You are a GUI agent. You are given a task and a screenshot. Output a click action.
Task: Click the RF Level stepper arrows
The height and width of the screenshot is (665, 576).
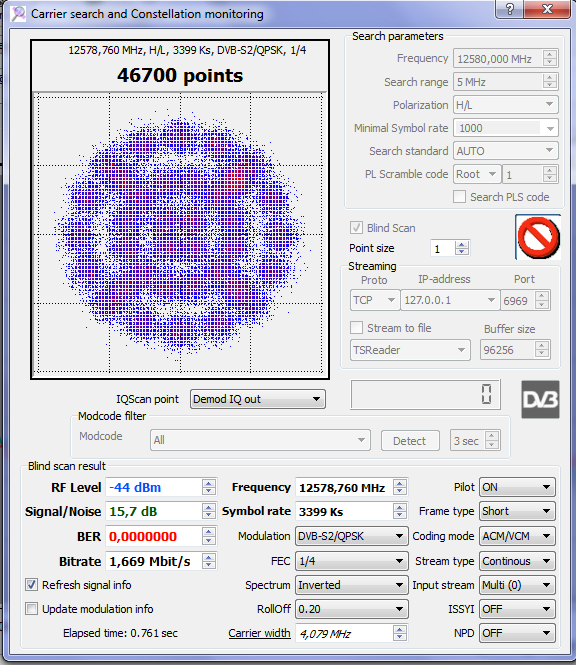208,487
